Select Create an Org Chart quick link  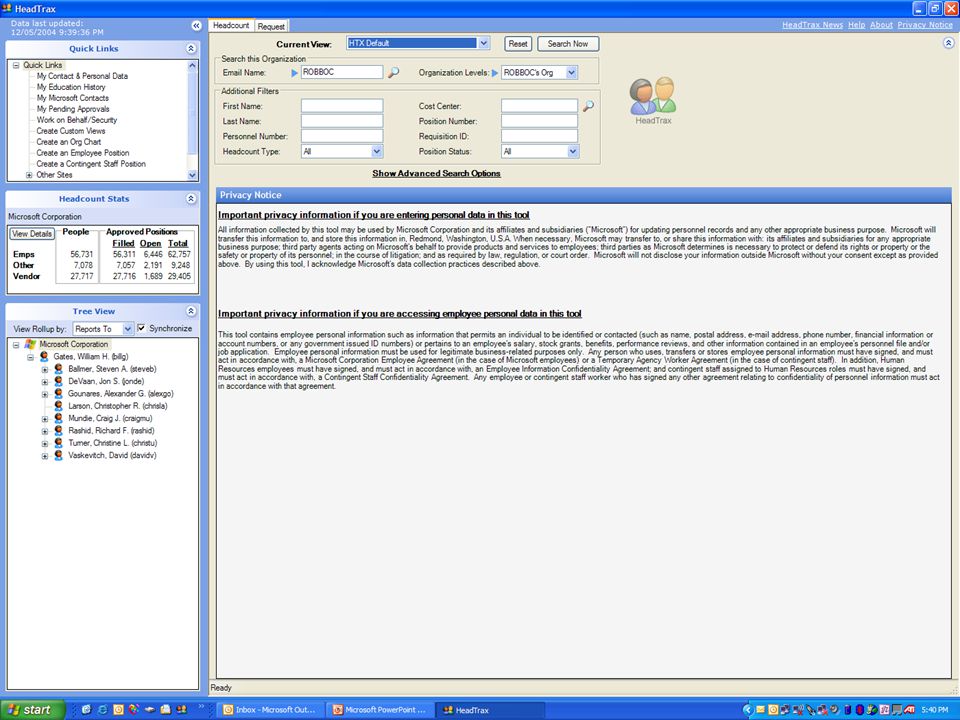pos(69,142)
